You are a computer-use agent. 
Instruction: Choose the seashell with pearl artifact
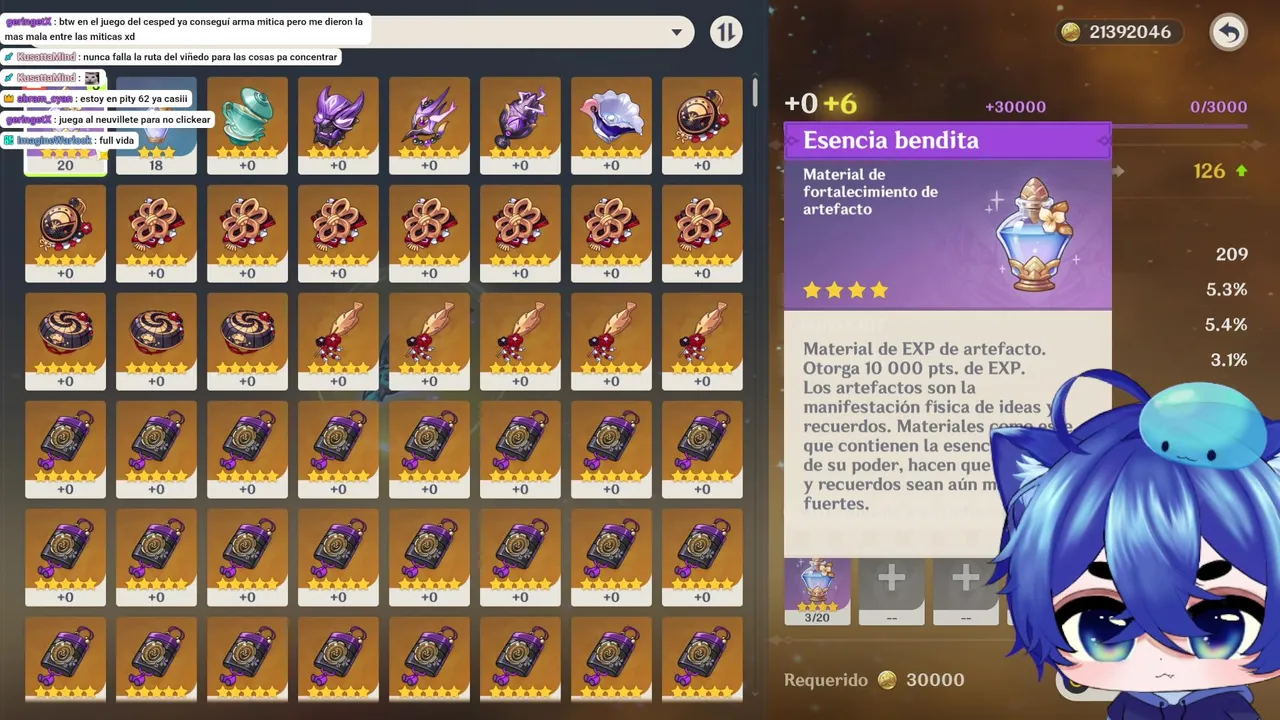611,125
